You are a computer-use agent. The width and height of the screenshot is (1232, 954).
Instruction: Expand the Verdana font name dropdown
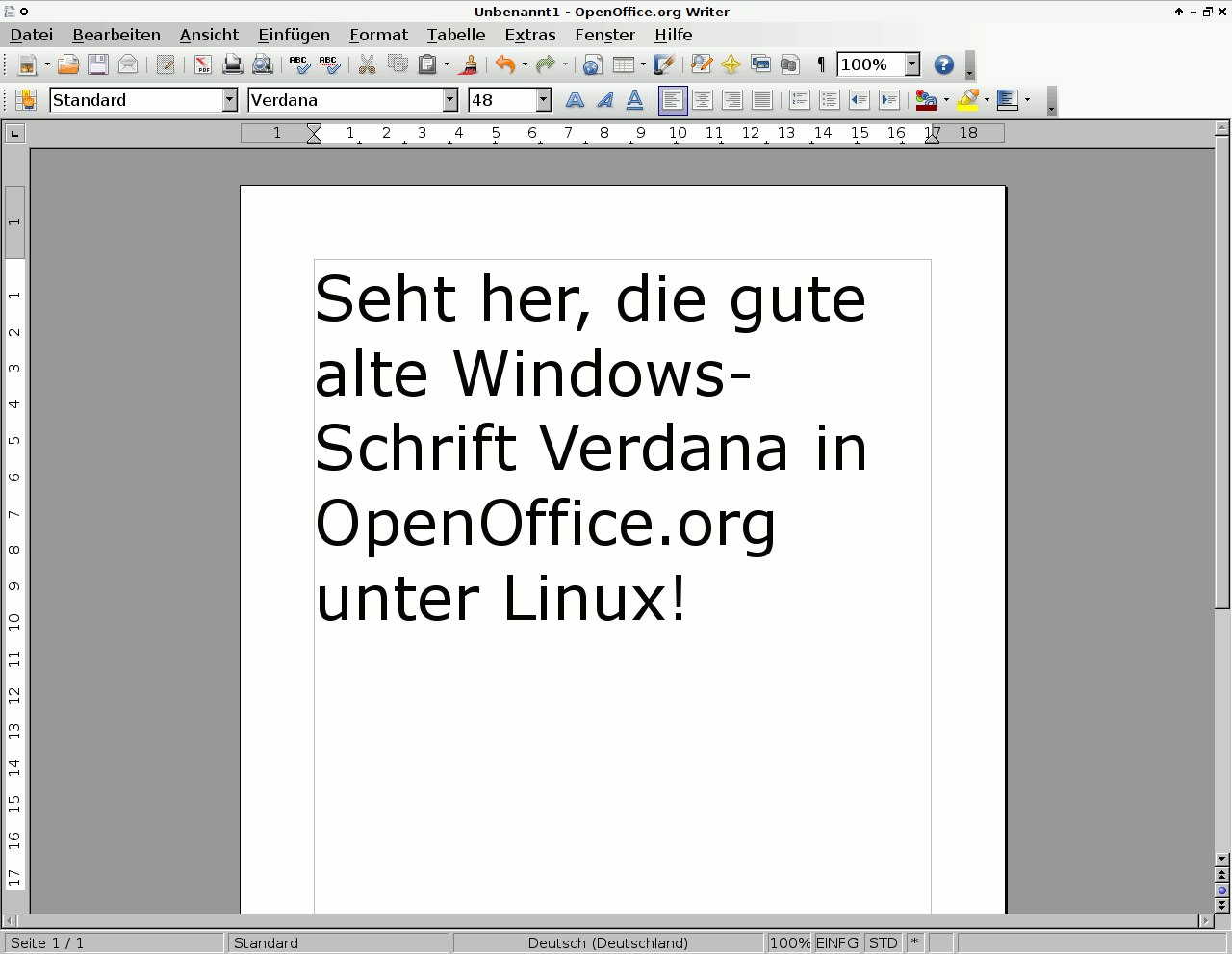tap(449, 100)
